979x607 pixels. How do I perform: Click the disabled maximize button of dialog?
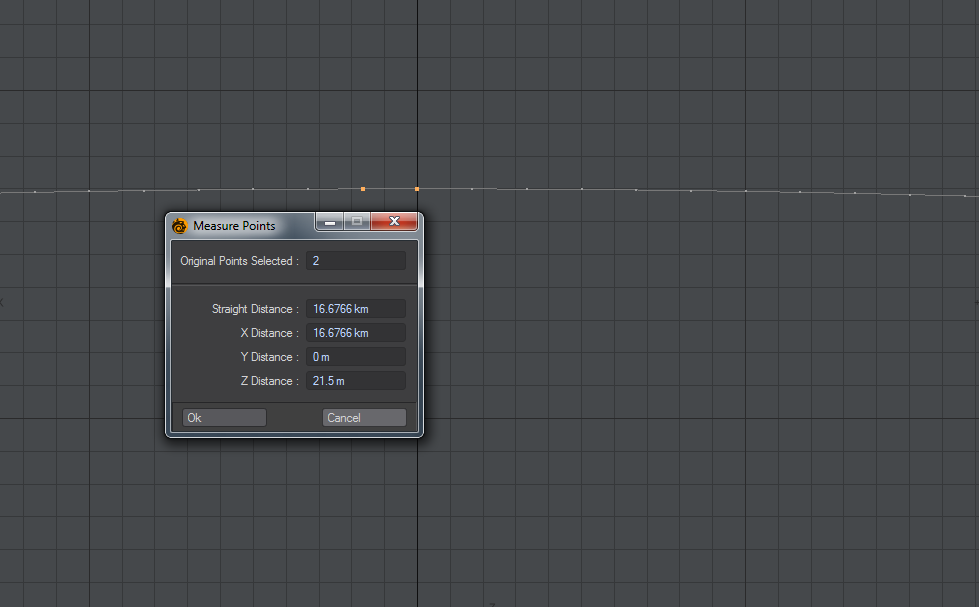tap(356, 222)
